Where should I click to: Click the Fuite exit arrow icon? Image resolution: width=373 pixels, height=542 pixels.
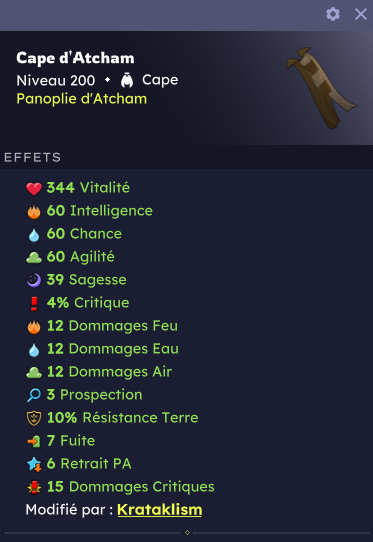pos(34,441)
